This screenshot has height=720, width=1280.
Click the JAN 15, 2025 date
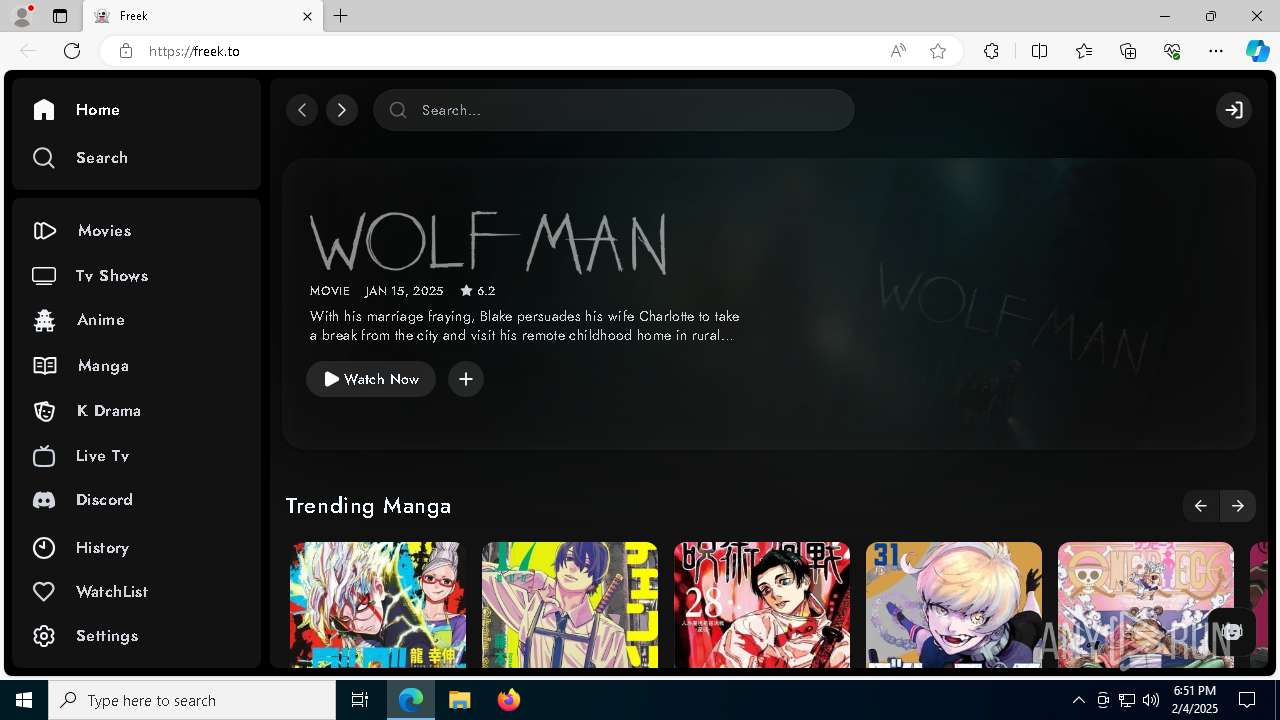[404, 291]
